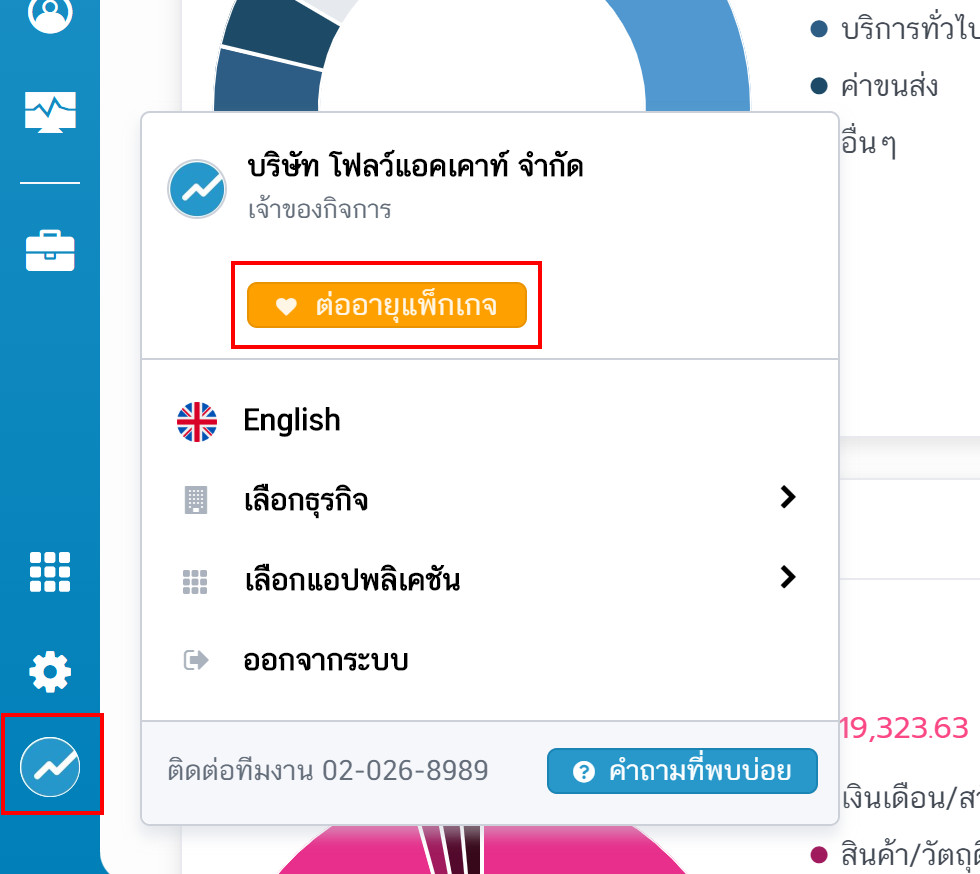Viewport: 980px width, 874px height.
Task: Open the dashboard monitor icon in sidebar
Action: (x=50, y=112)
